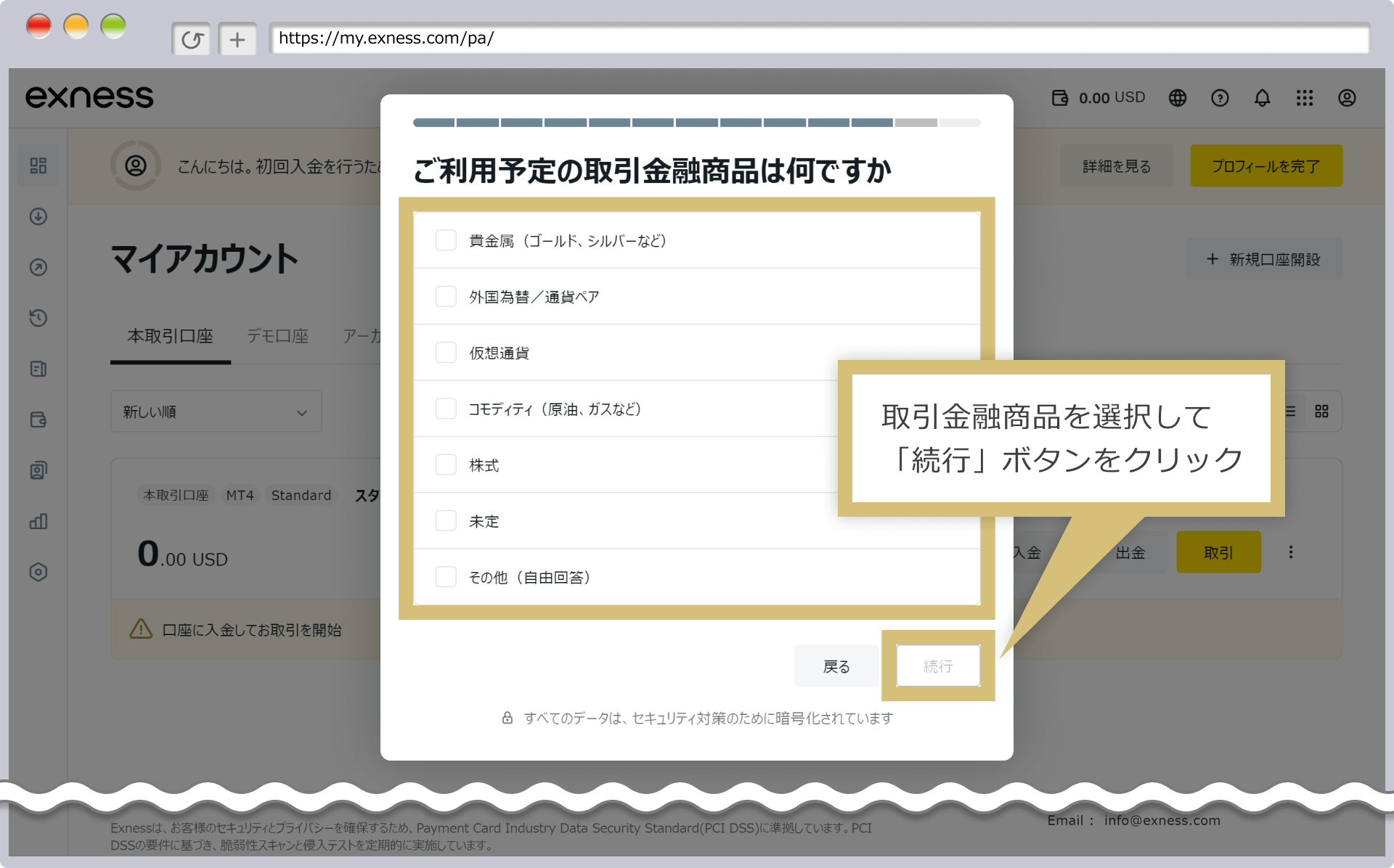Open the 新しい順 sort dropdown

tap(216, 412)
